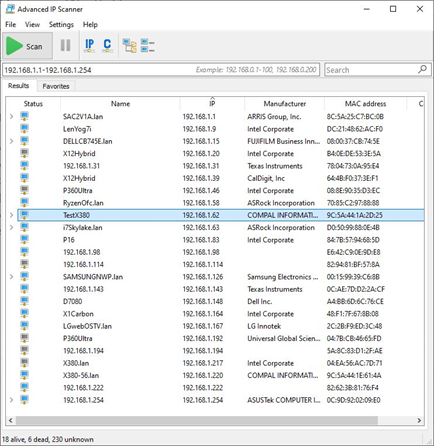This screenshot has height=446, width=435.
Task: Click the horizontal scrollbar right arrow
Action: [x=419, y=420]
